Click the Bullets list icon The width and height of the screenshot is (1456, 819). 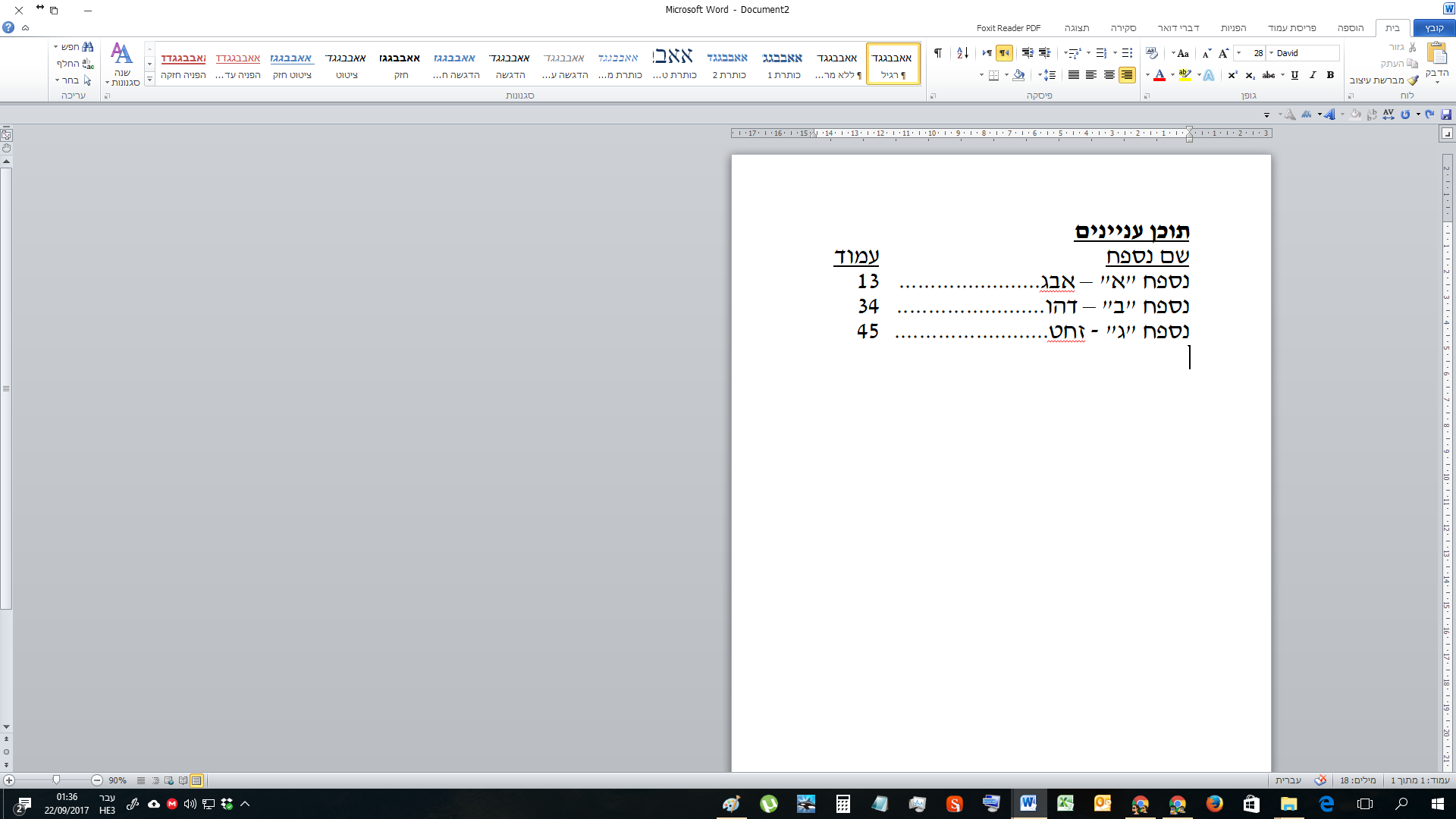tap(1127, 53)
